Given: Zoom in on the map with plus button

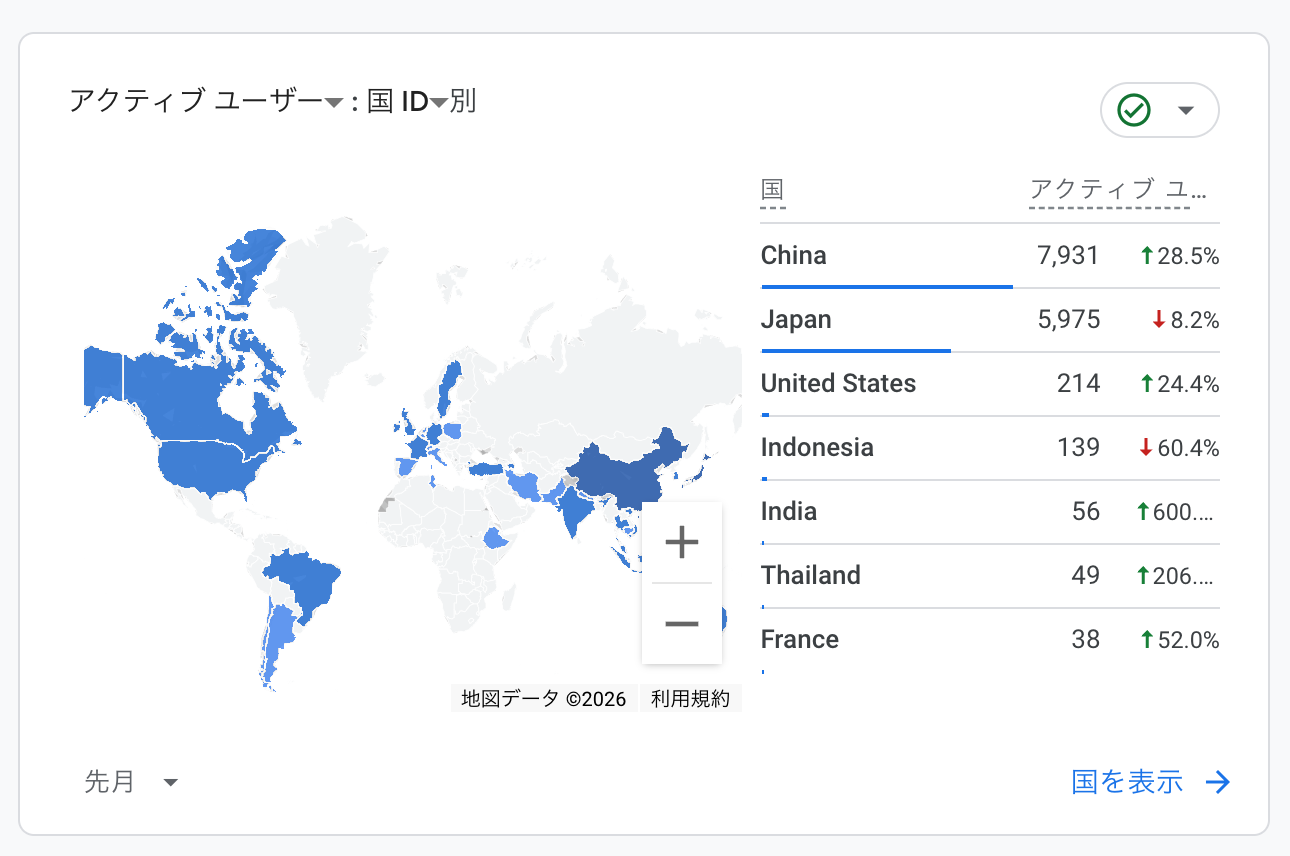Looking at the screenshot, I should coord(681,543).
